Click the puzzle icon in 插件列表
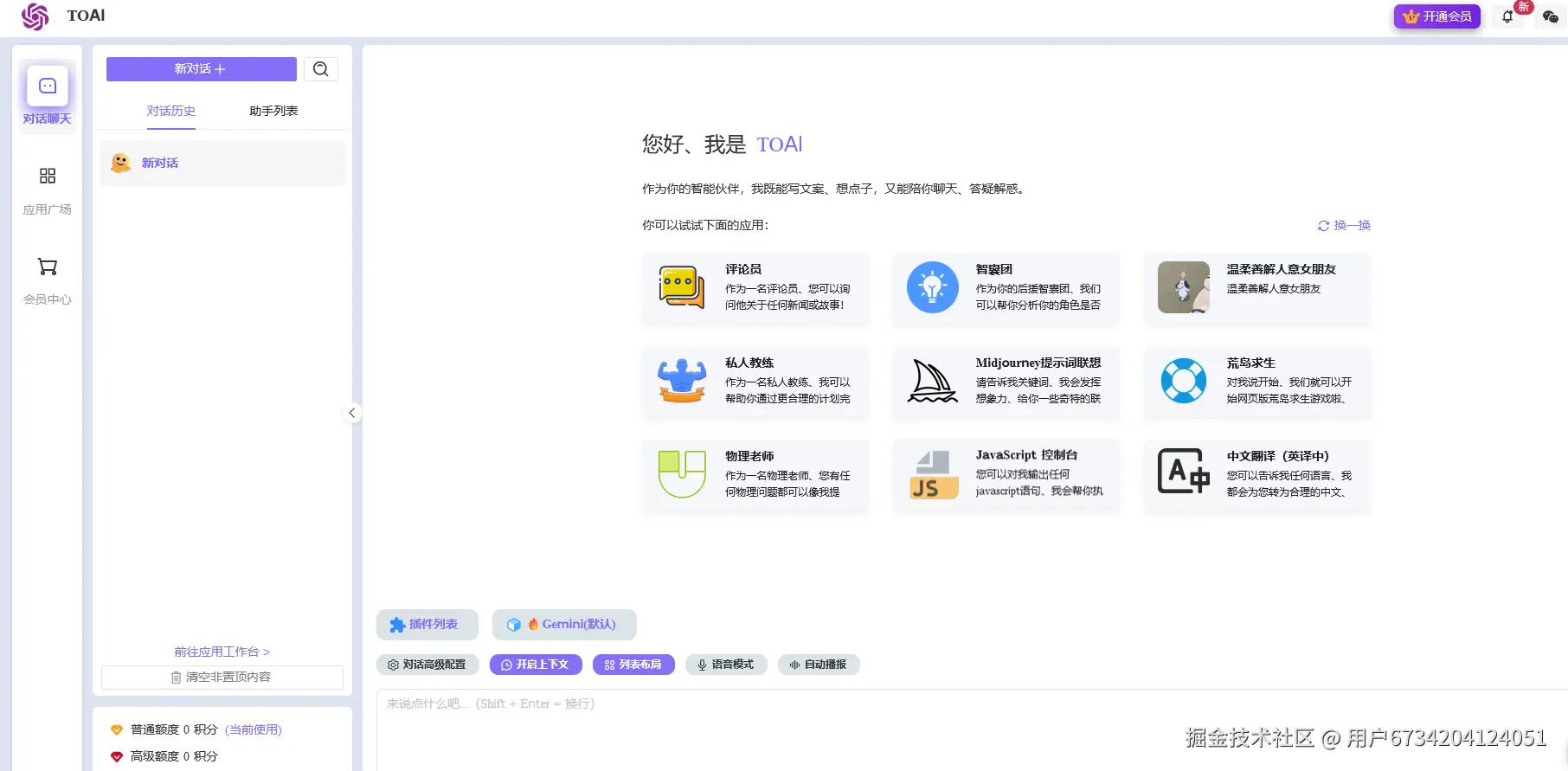Screen dimensions: 1568x771 397,625
